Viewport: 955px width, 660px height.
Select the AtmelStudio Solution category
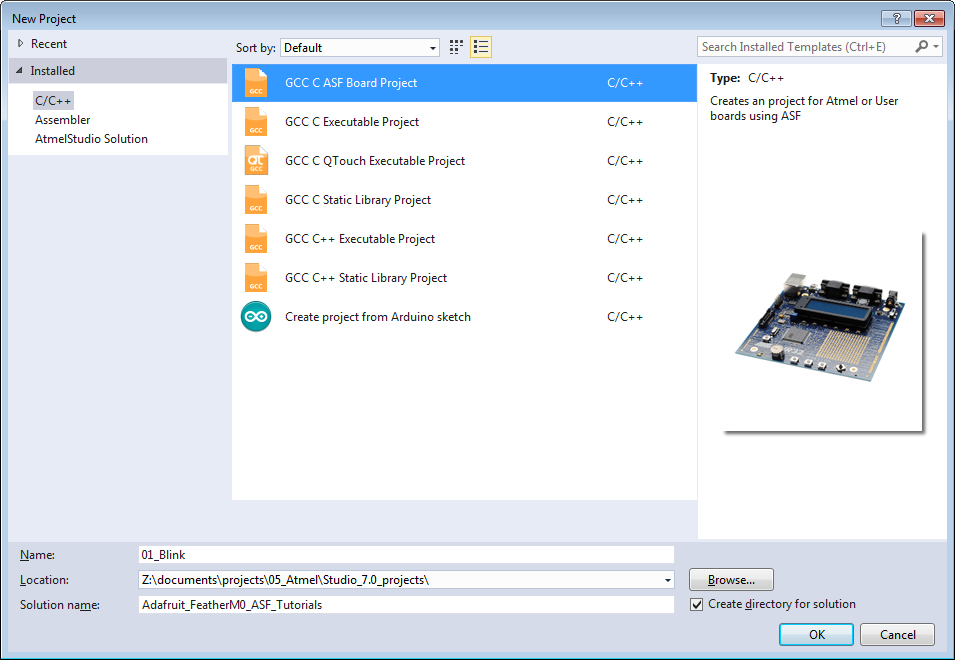[91, 139]
